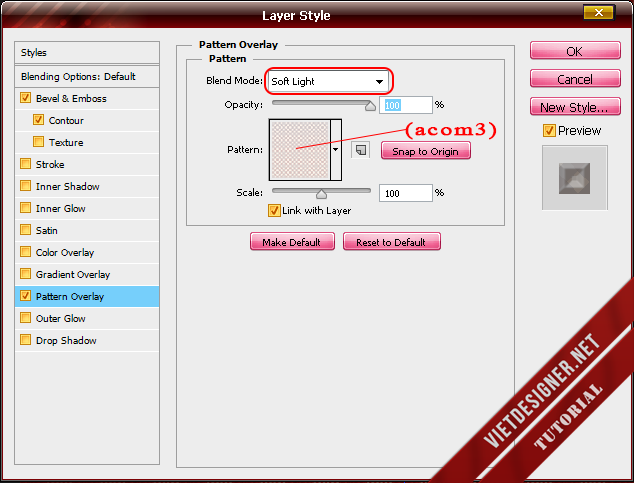Click Snap to Origin

(x=426, y=151)
